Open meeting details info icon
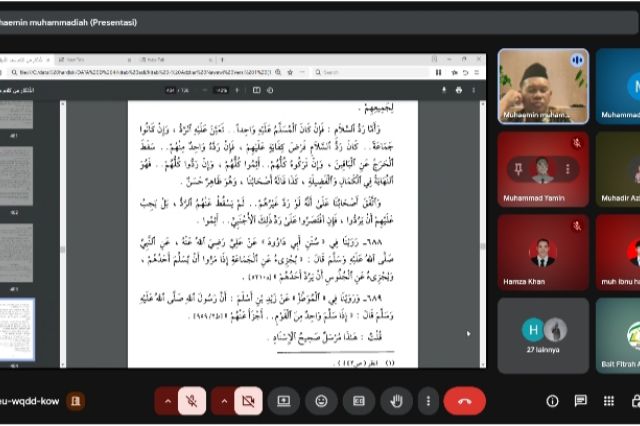 [x=552, y=401]
